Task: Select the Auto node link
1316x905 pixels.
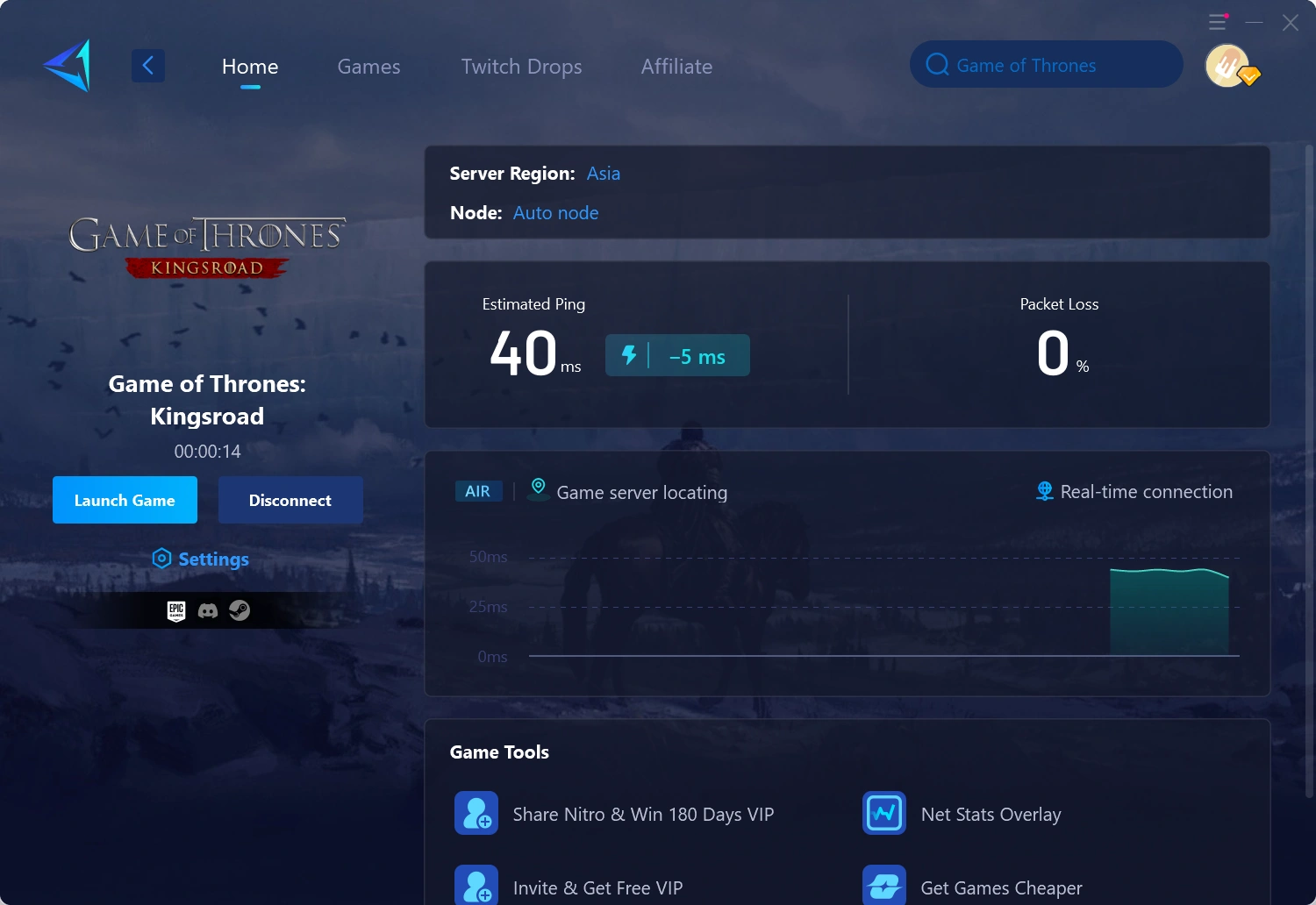Action: tap(555, 213)
